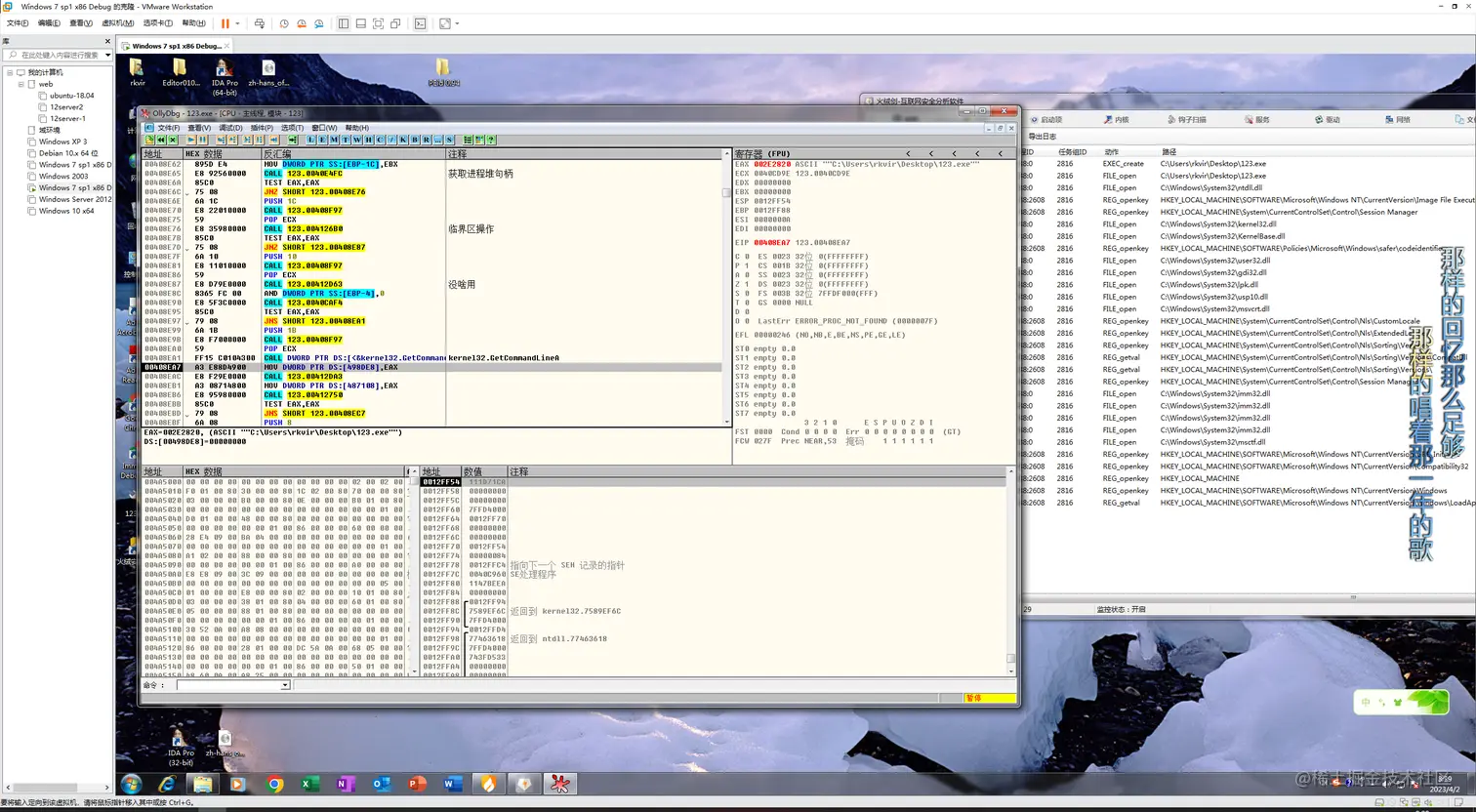Close the 库 library panel

(x=108, y=41)
